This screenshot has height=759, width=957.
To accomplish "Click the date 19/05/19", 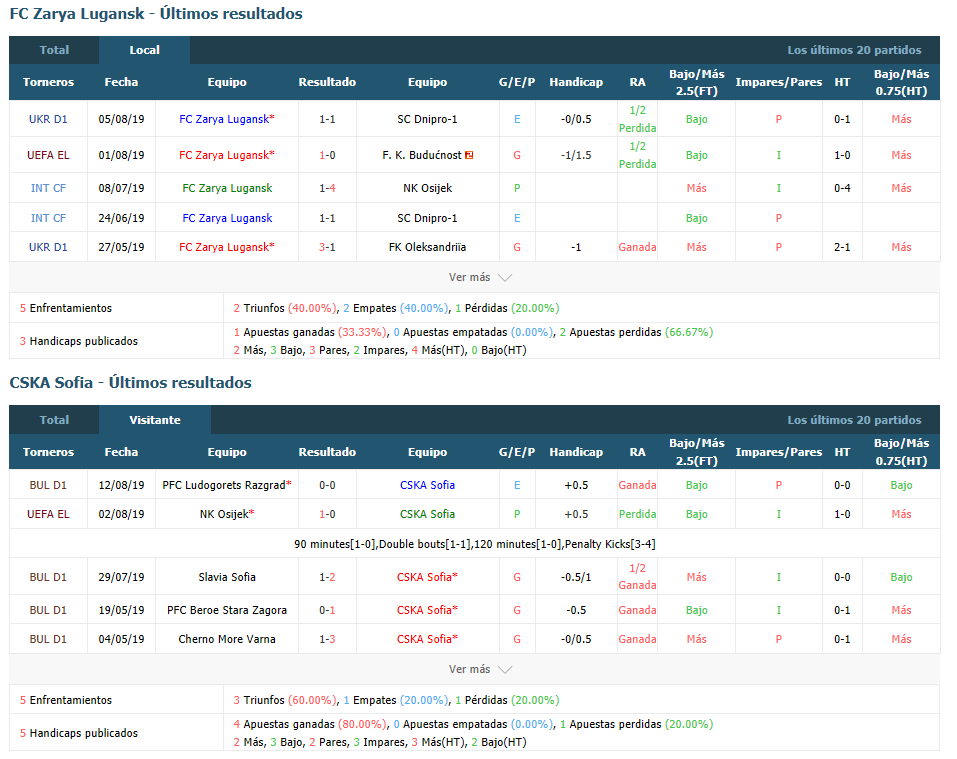I will pos(121,610).
